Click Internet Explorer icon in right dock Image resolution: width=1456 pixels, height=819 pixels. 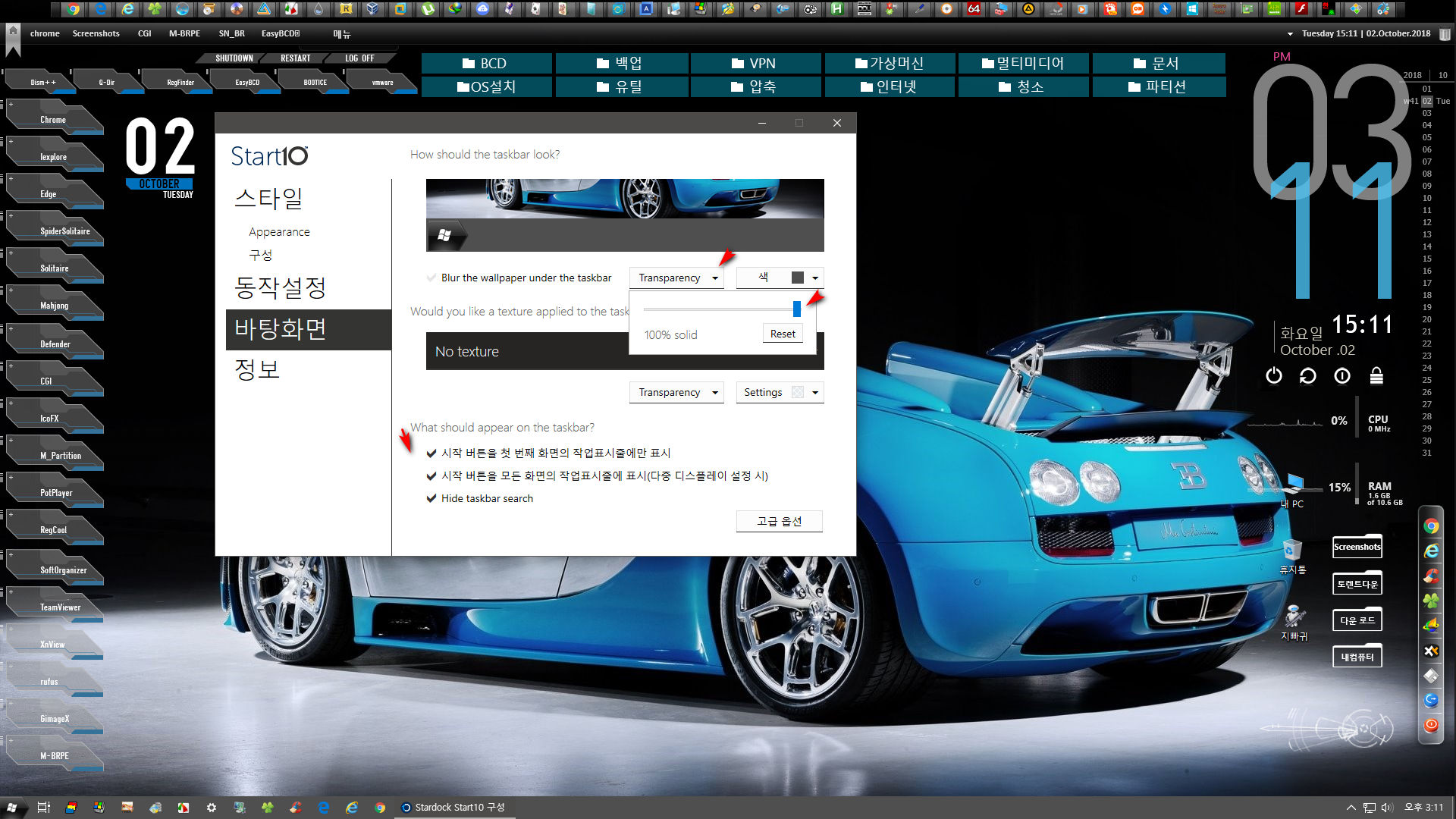(1431, 551)
